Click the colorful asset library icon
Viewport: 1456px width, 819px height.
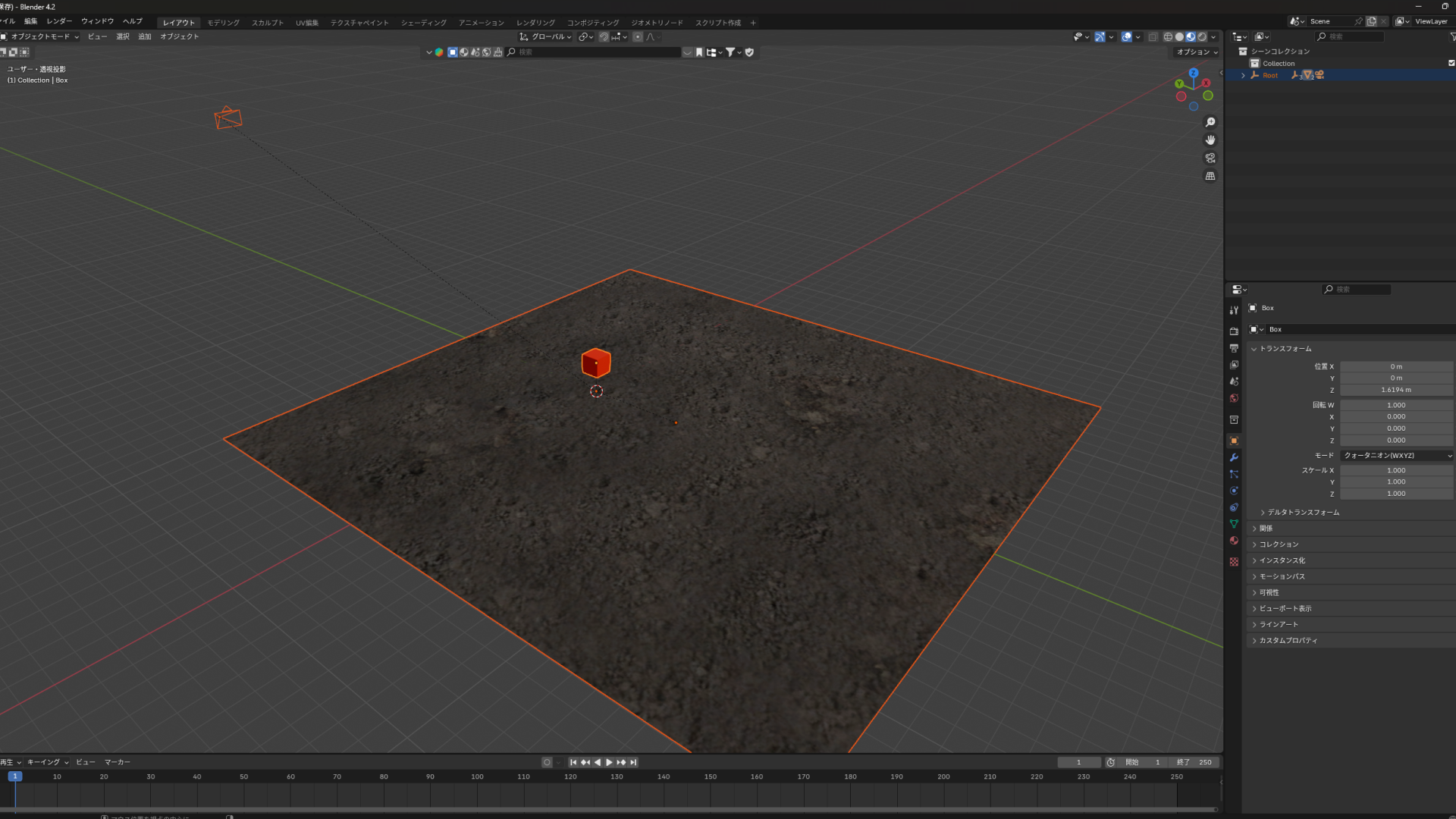coord(438,52)
